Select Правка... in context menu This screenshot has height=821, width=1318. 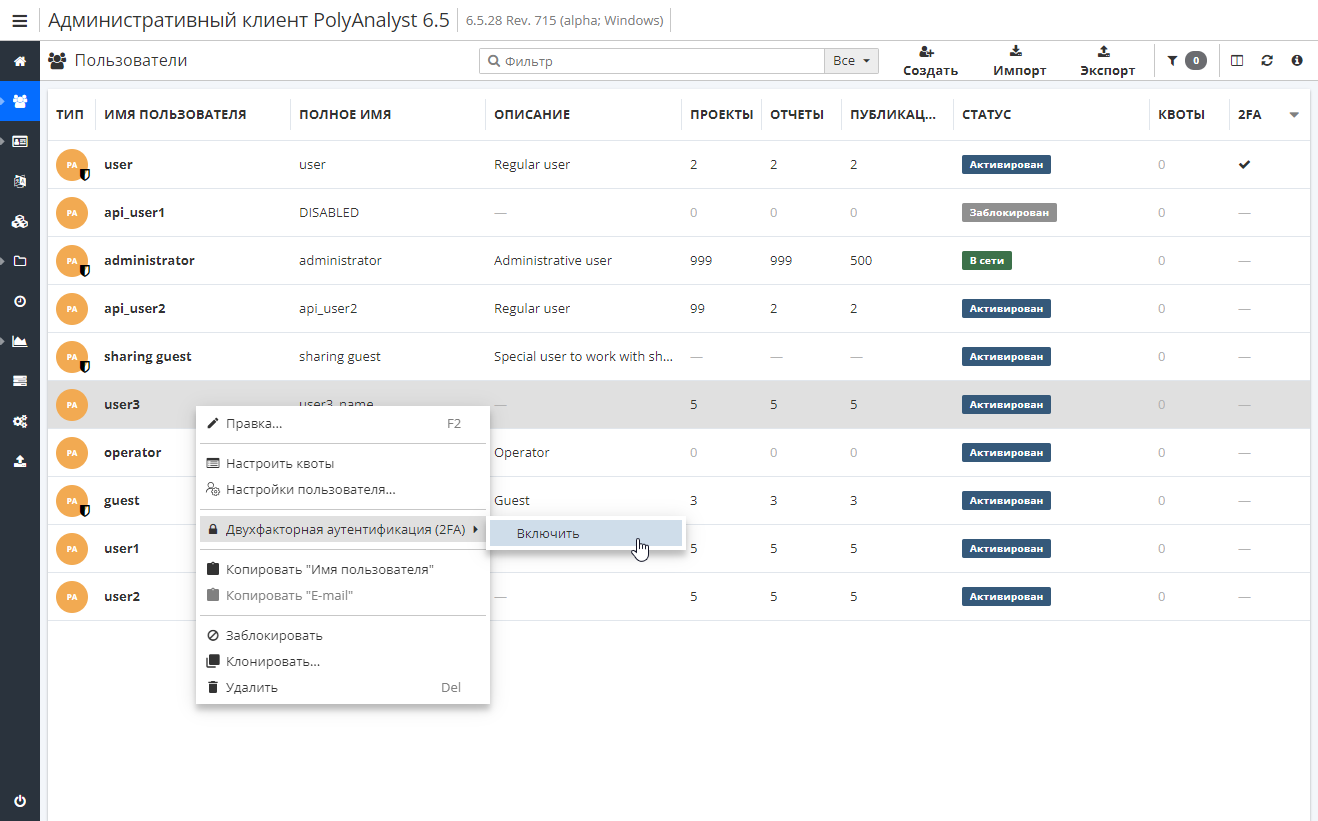pyautogui.click(x=342, y=424)
